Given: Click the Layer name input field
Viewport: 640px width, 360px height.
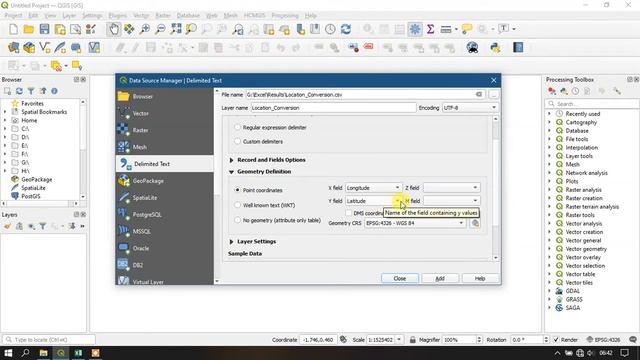Looking at the screenshot, I should click(x=333, y=108).
